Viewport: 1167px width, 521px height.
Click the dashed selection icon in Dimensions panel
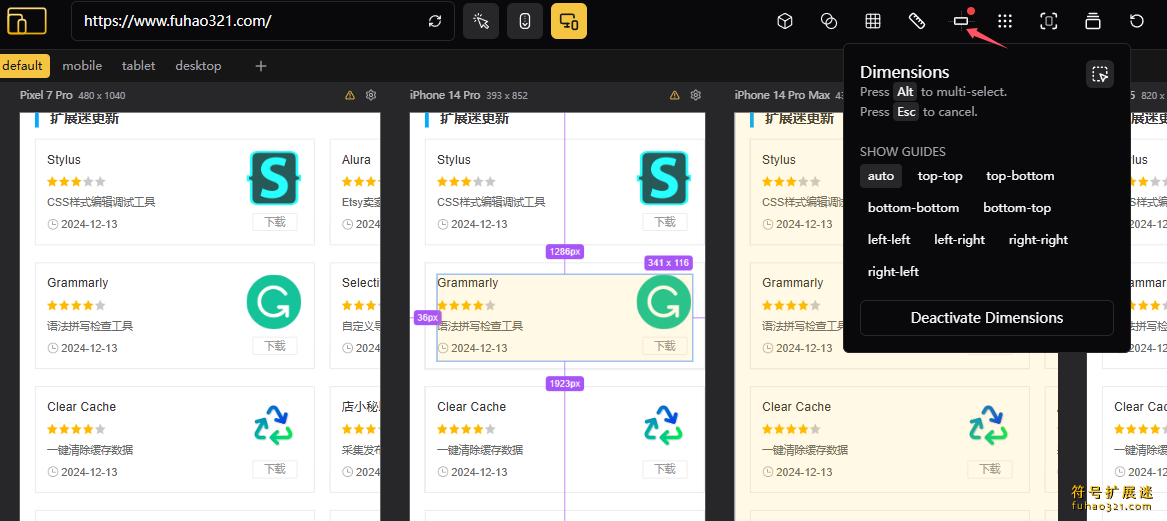[1099, 74]
